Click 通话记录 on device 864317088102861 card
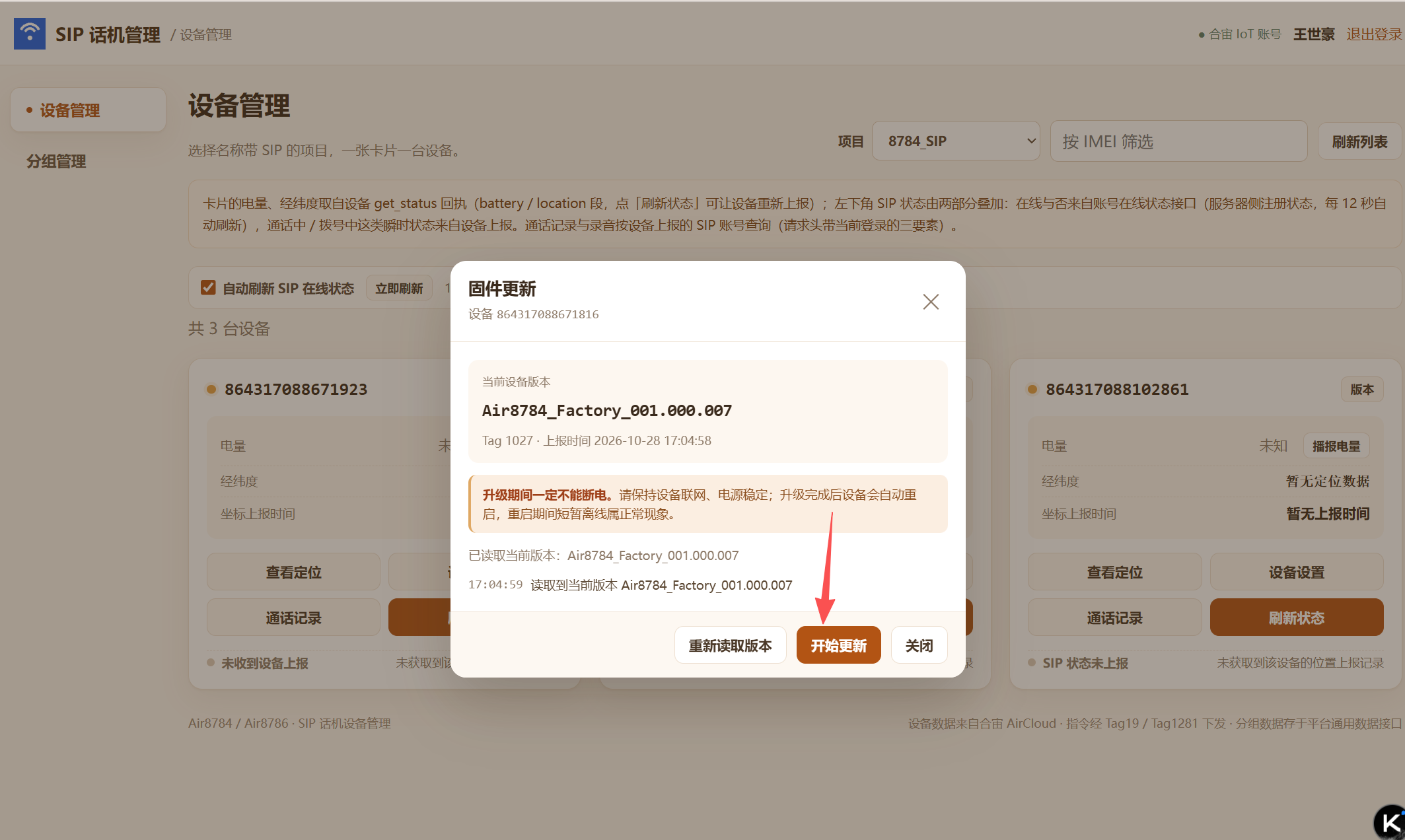 (1114, 617)
